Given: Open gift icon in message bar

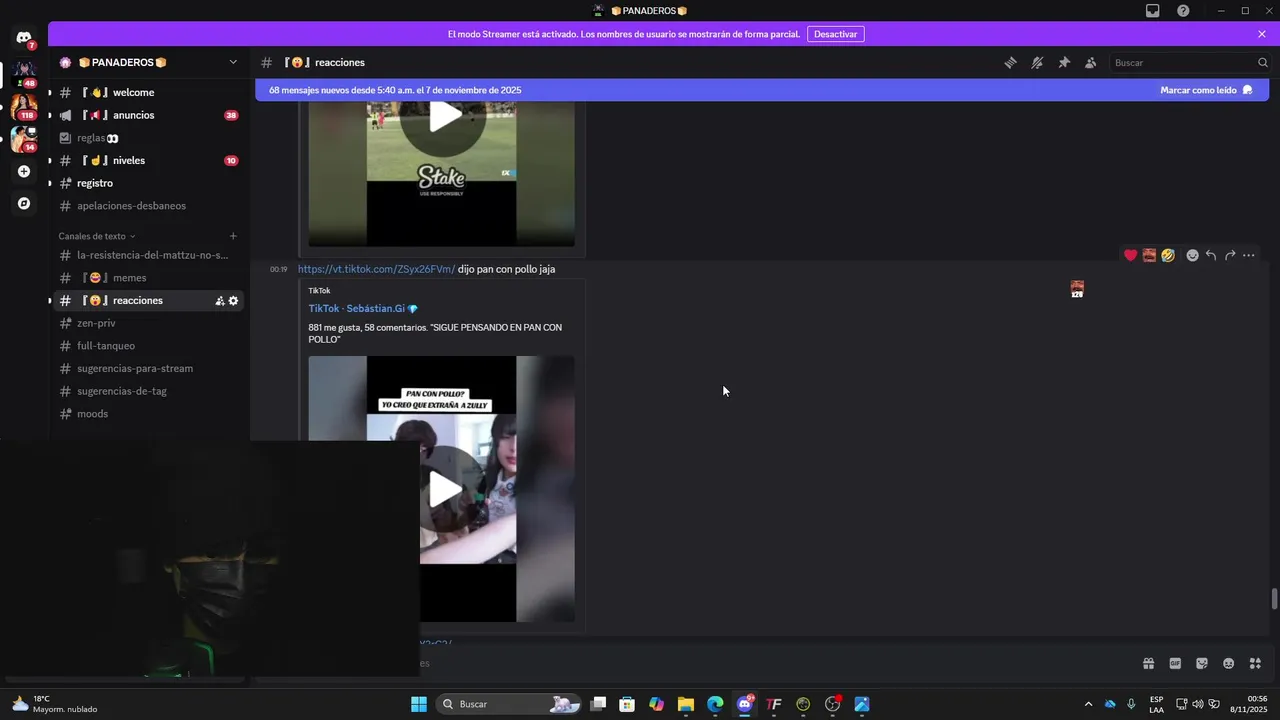Looking at the screenshot, I should (1149, 663).
